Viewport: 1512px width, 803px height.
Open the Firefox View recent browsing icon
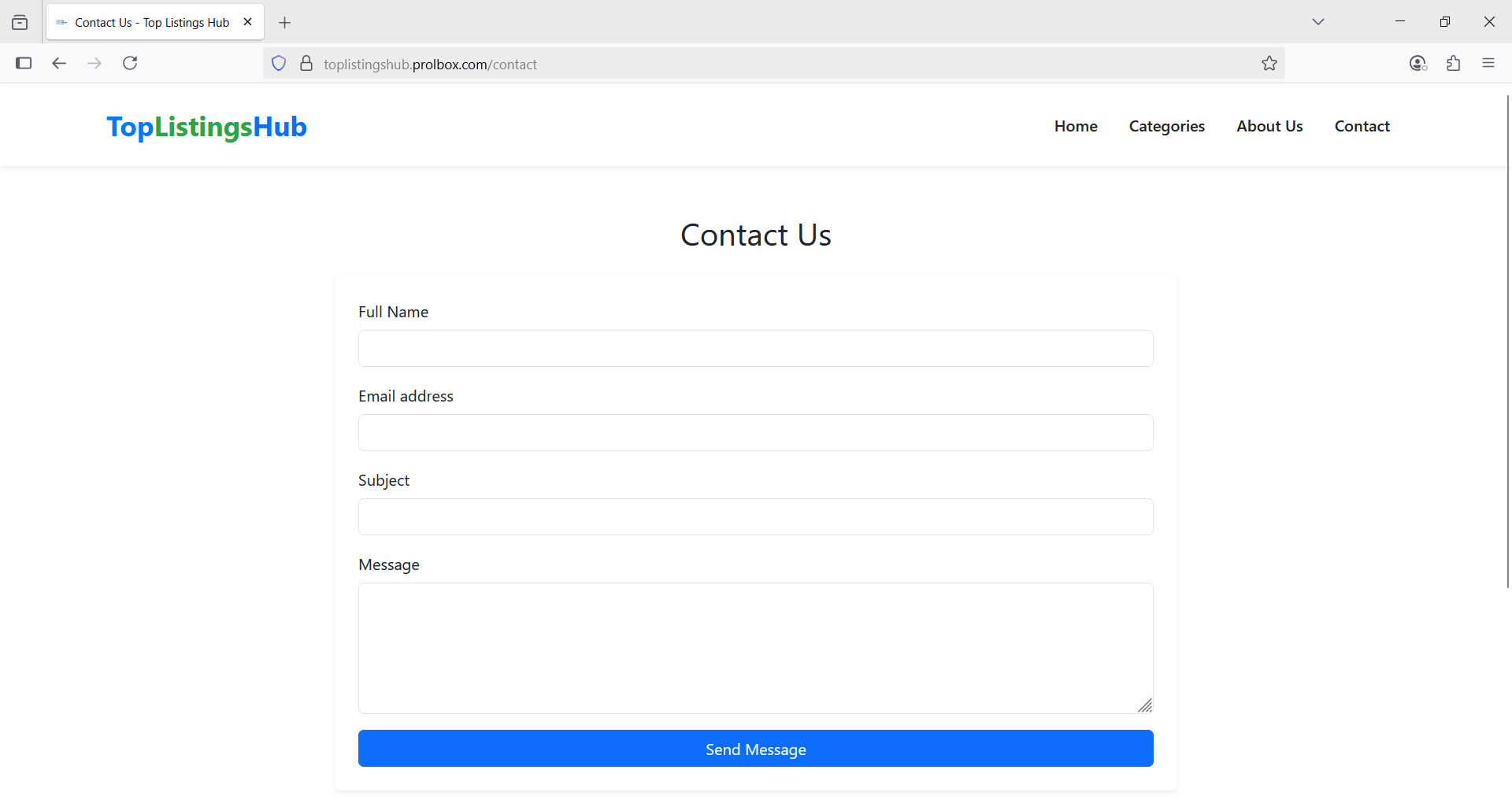pos(20,22)
